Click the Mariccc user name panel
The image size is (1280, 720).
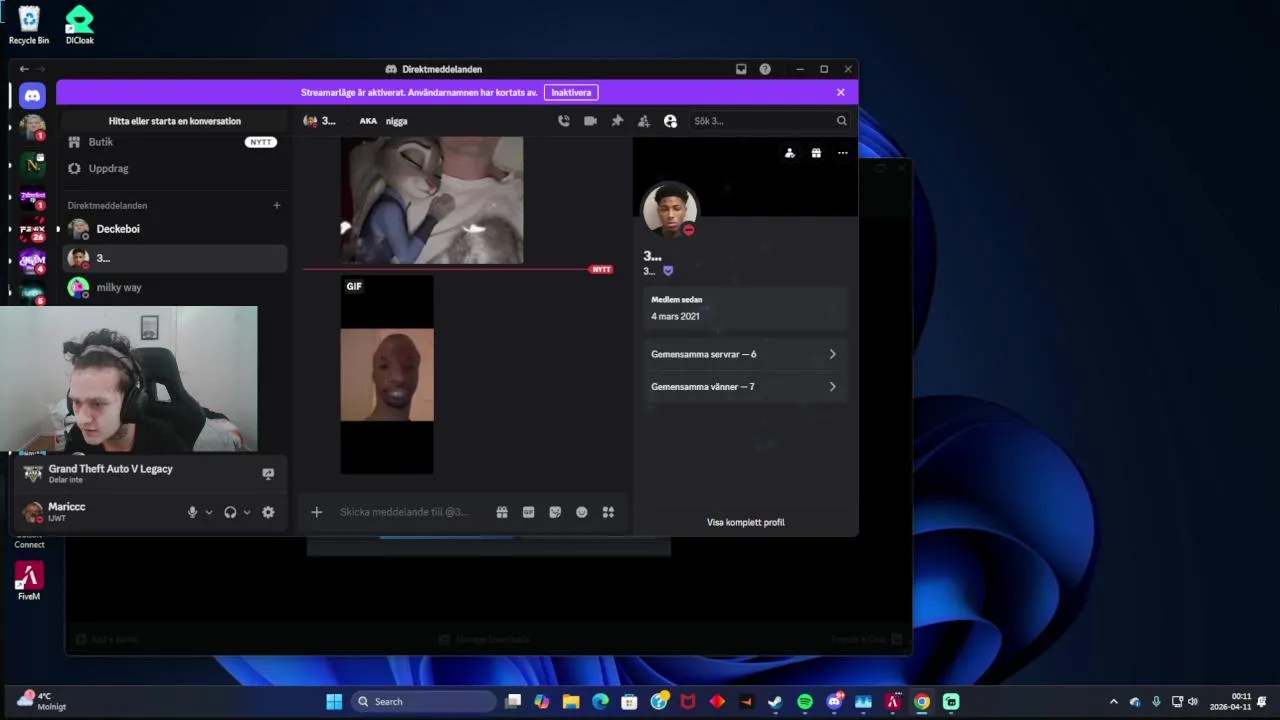click(67, 512)
